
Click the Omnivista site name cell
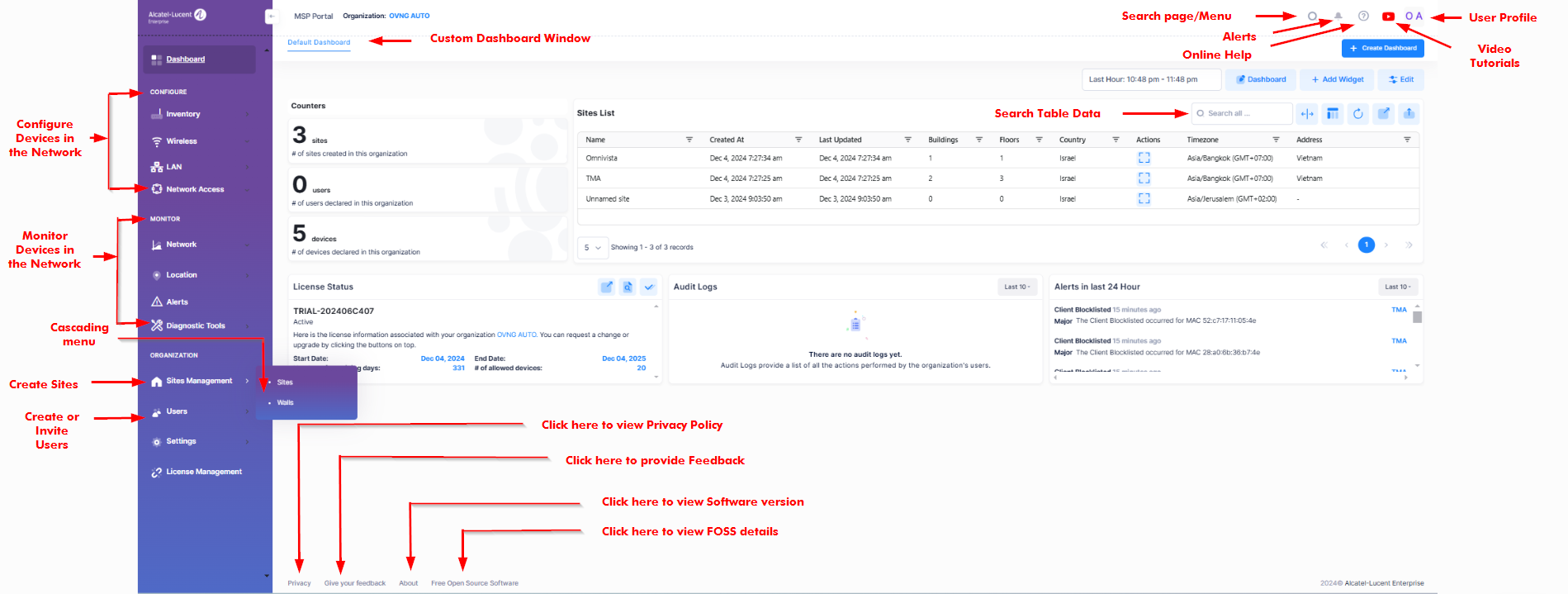point(602,158)
